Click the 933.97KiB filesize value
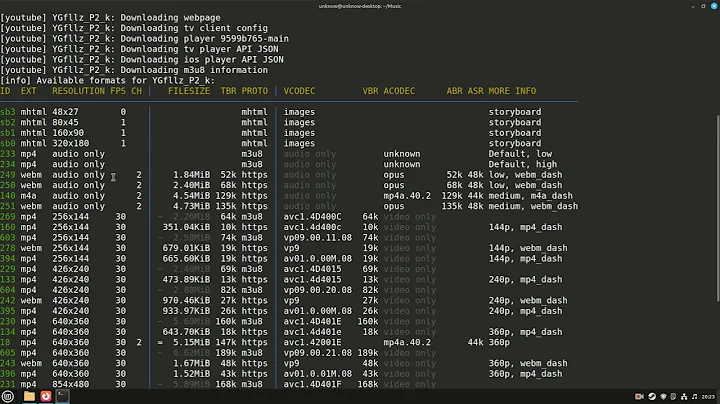 point(186,311)
